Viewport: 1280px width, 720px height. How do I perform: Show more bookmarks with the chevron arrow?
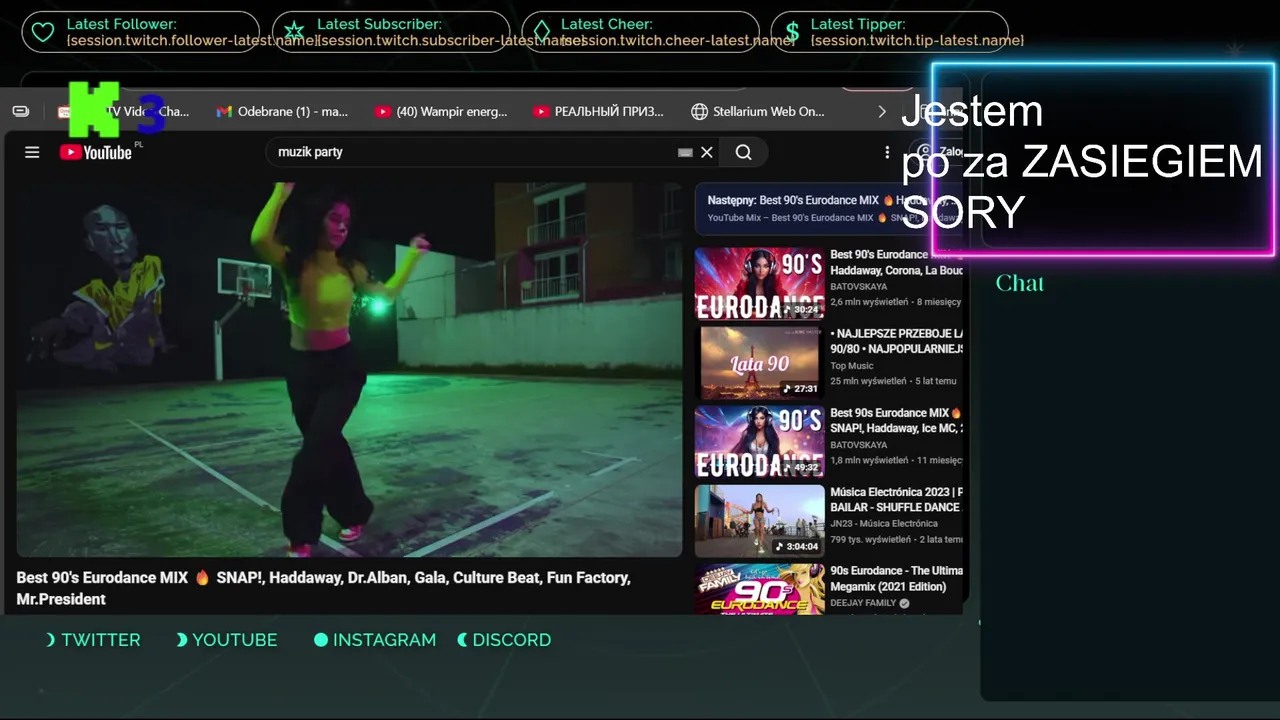(881, 112)
